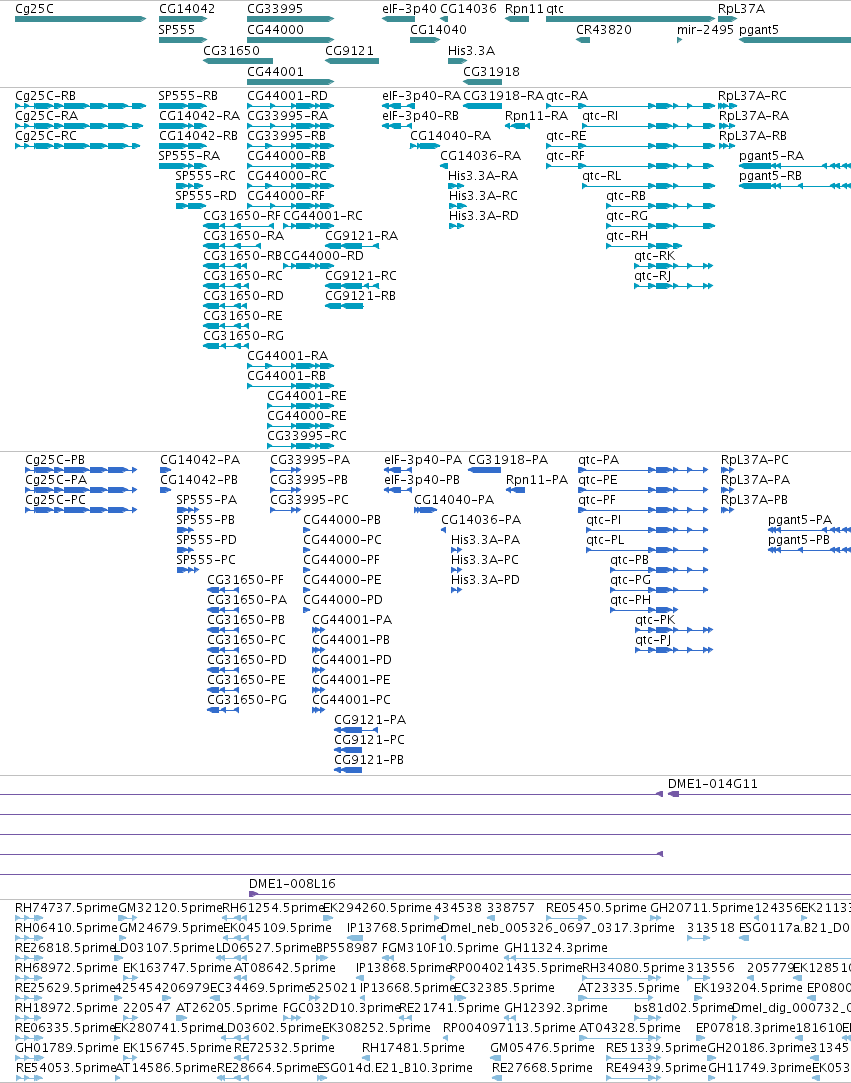
Task: Open the CG44000-PD protein feature
Action: [307, 610]
